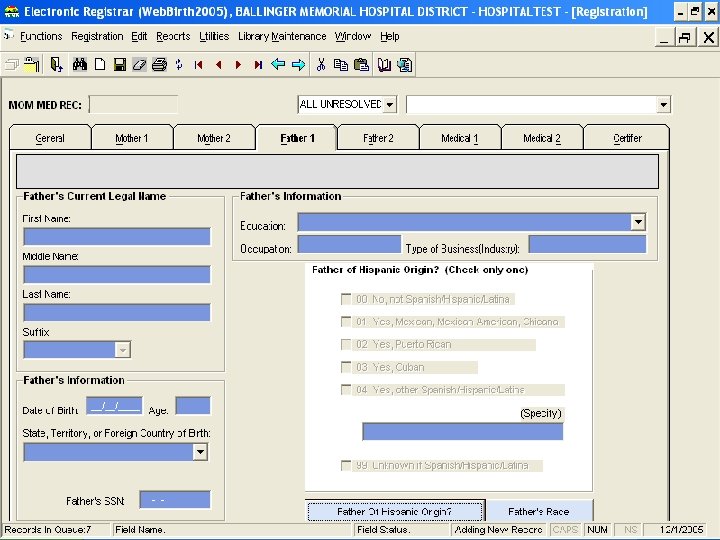Switch to the Mother 2 tab
Image resolution: width=720 pixels, height=540 pixels.
coord(214,138)
